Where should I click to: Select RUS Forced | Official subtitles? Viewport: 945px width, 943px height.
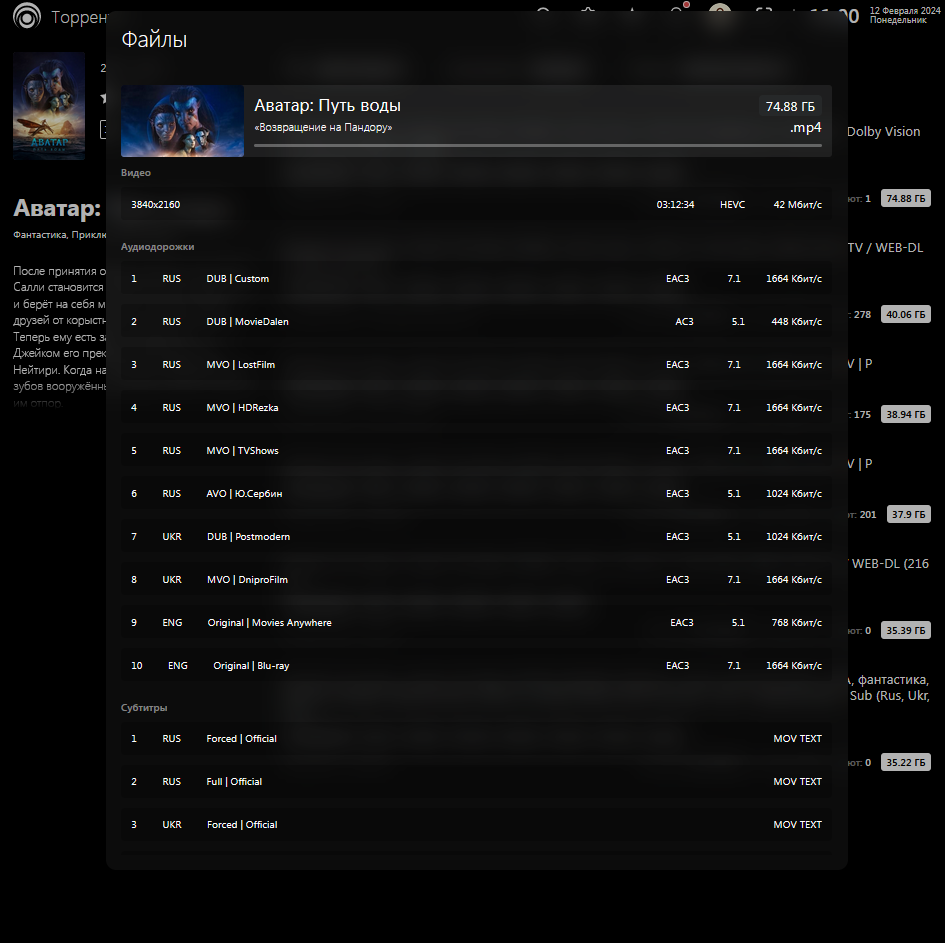(x=476, y=738)
